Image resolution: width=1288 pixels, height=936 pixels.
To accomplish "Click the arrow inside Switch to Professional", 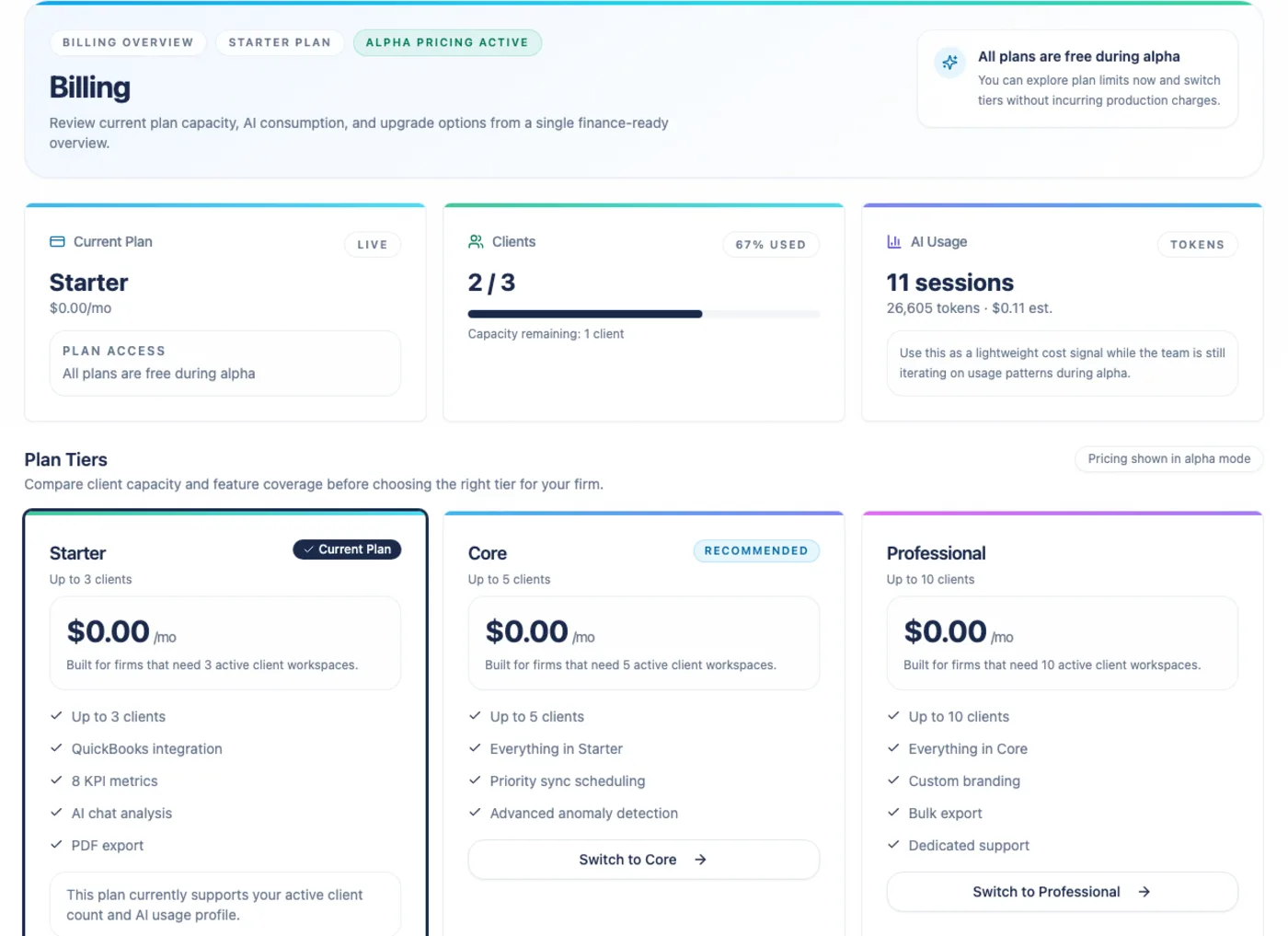I will (1144, 891).
